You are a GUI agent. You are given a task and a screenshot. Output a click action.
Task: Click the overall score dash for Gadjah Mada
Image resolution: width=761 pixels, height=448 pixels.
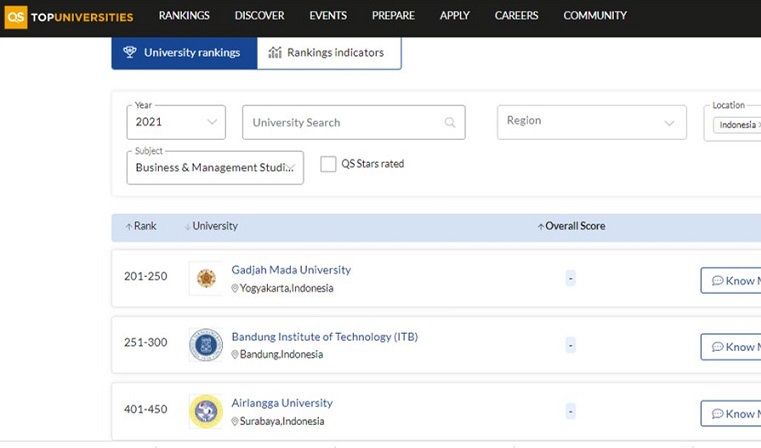pos(570,279)
